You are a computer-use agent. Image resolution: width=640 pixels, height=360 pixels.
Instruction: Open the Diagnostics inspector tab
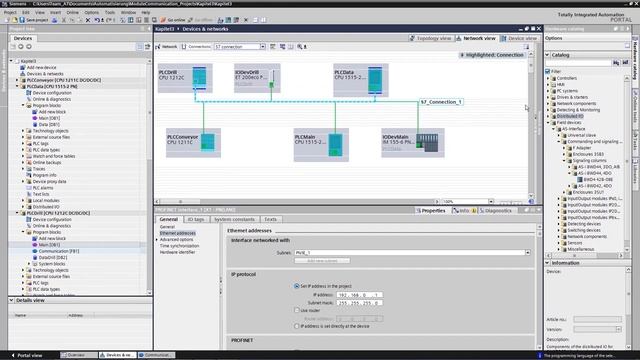[x=495, y=211]
